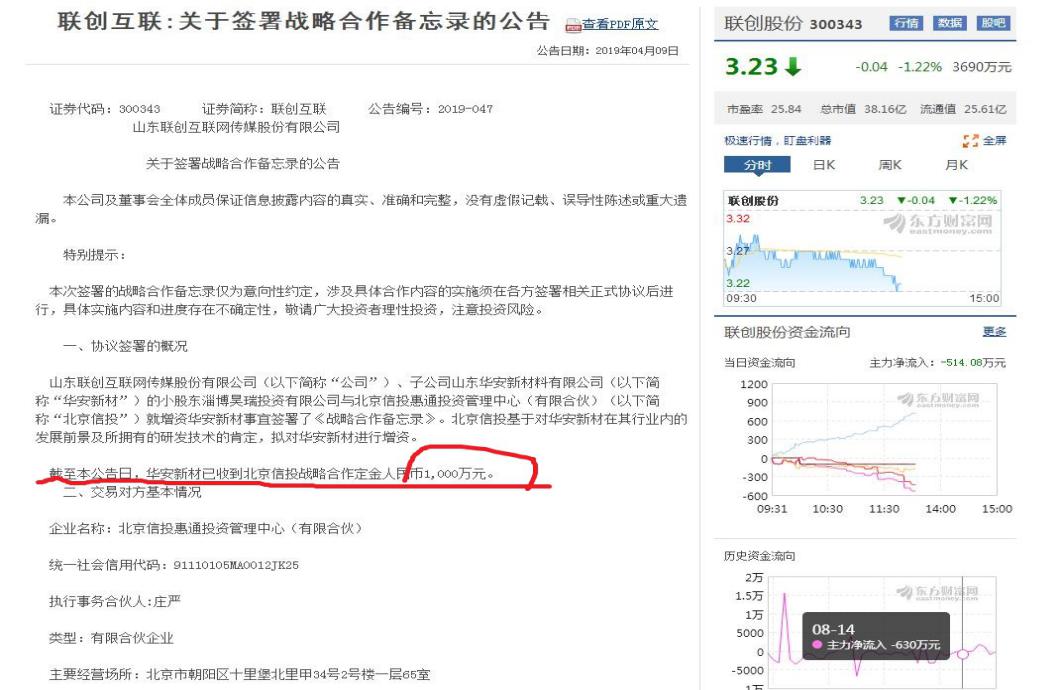Click 证券代码：300343 text
Viewport: 1060px width, 690px height.
tap(105, 109)
